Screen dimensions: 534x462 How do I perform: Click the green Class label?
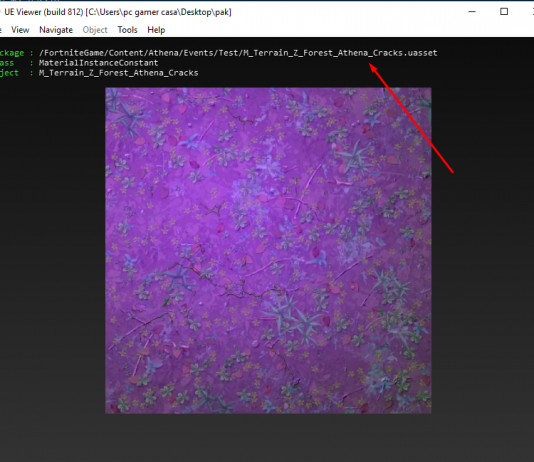7,63
